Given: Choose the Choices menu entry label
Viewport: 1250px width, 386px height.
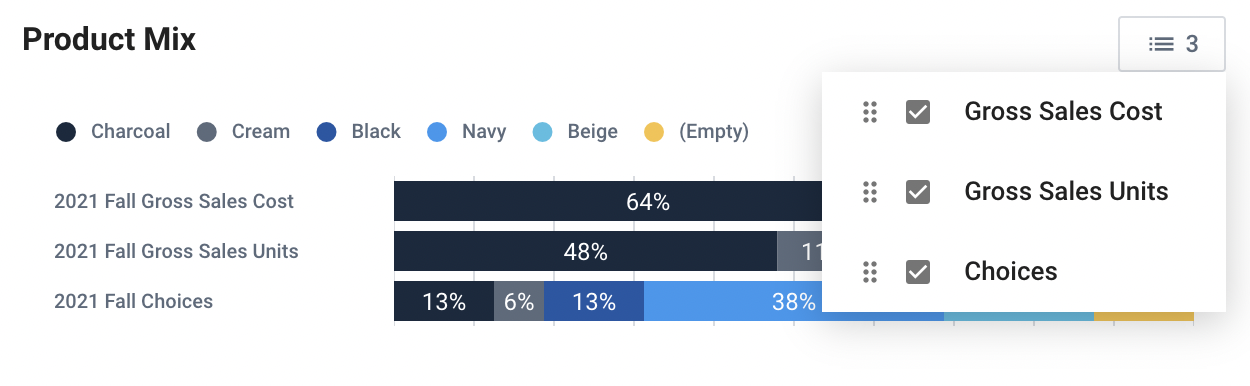Looking at the screenshot, I should click(1011, 272).
